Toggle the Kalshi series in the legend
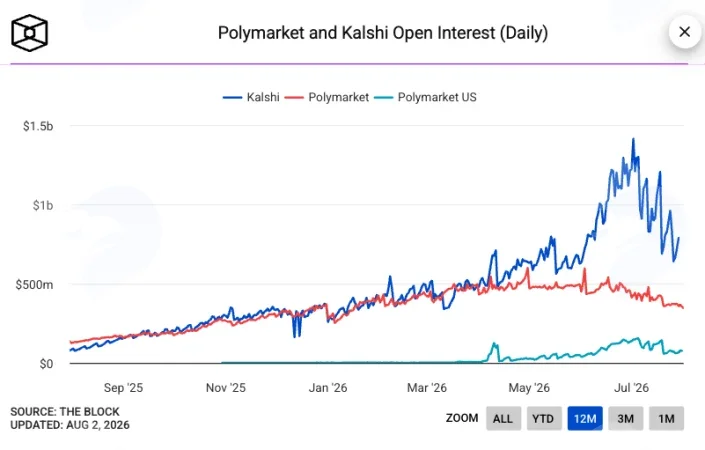 (251, 97)
